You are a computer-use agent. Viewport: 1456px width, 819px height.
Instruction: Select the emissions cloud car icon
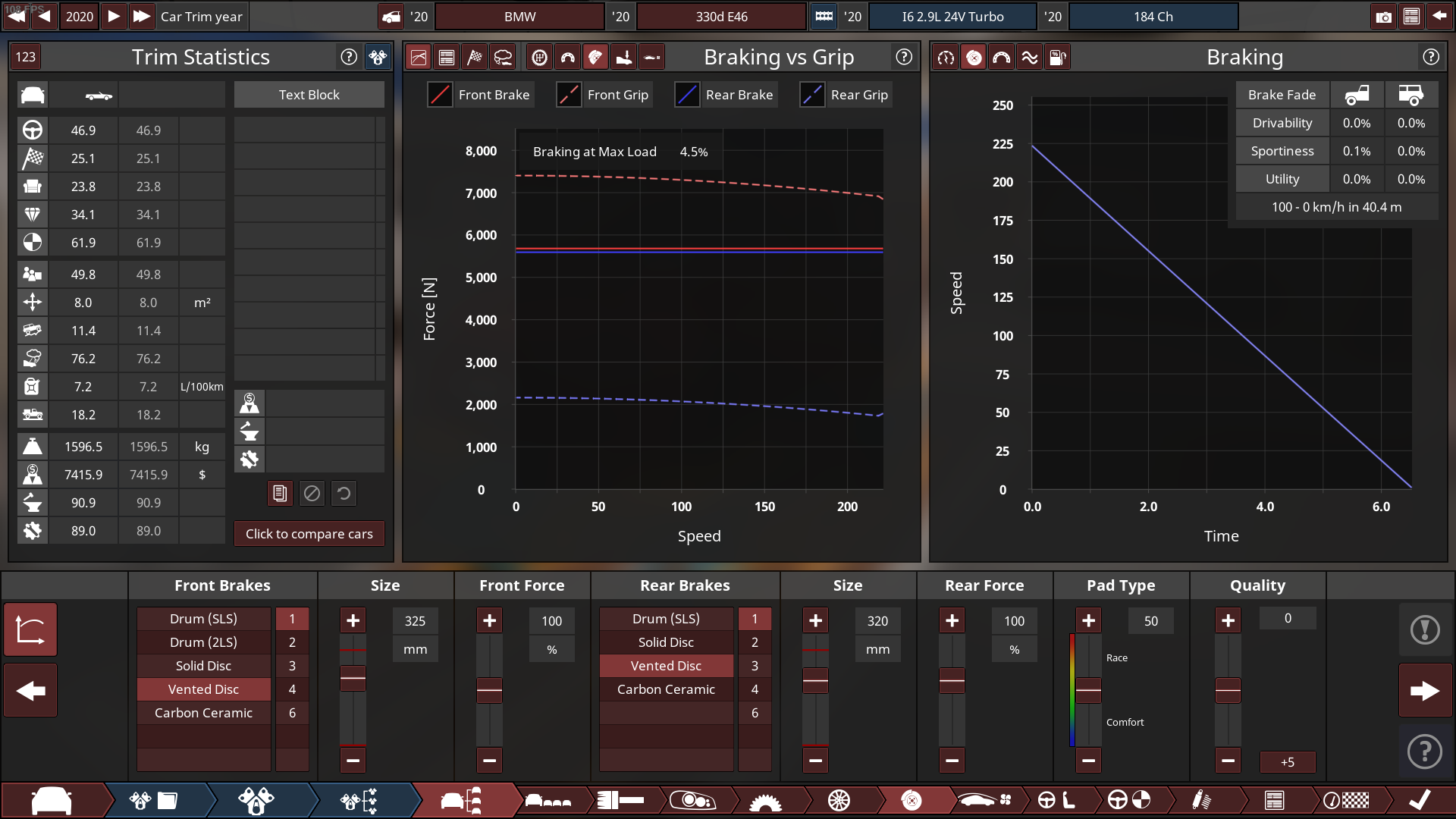[x=503, y=57]
